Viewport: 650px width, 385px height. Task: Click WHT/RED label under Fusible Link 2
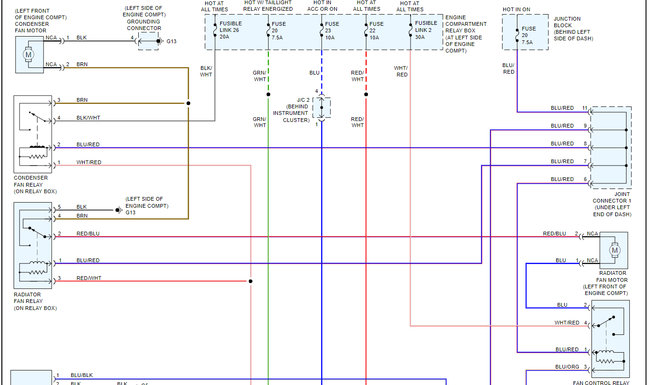401,71
